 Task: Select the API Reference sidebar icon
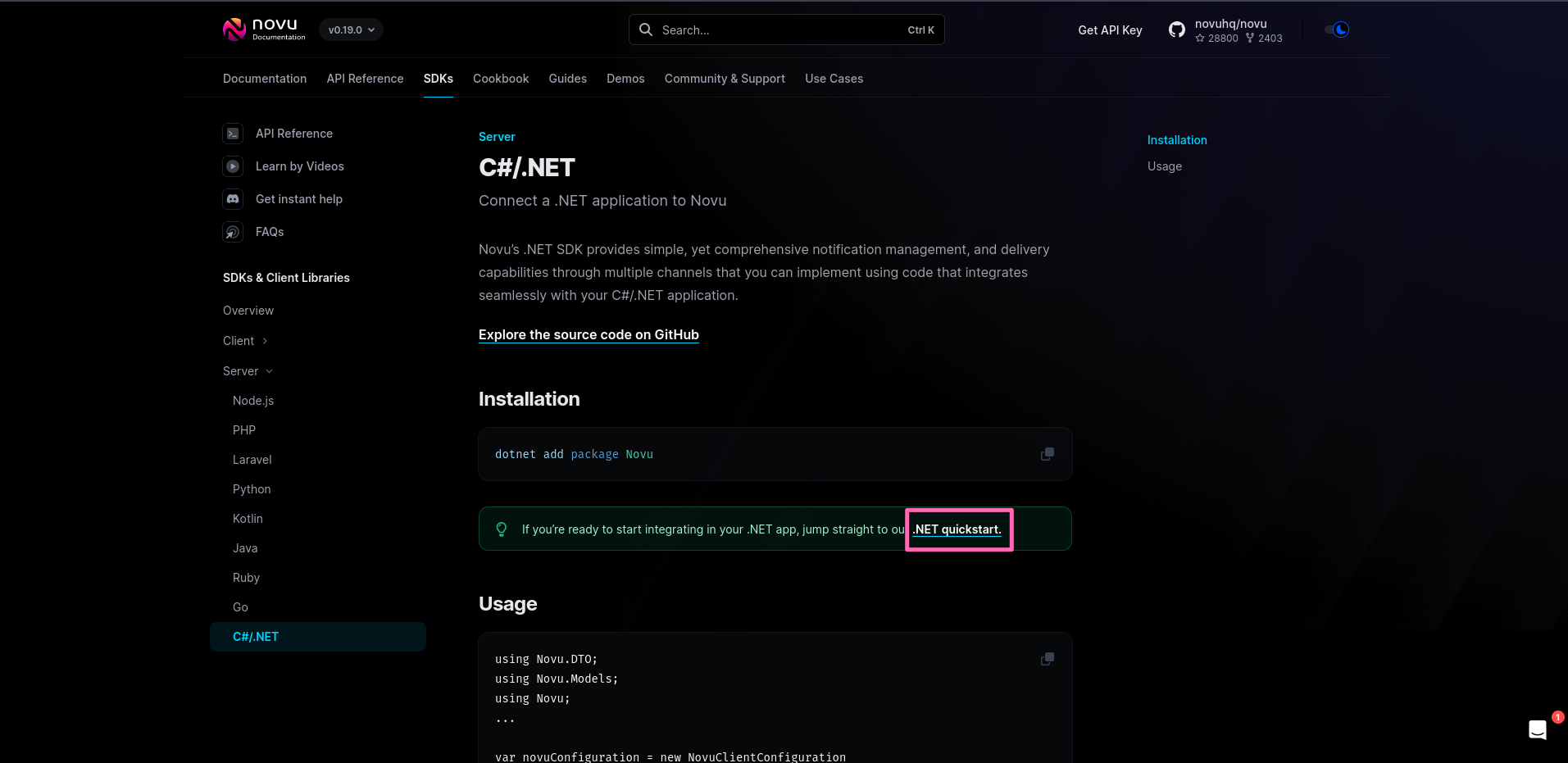pyautogui.click(x=233, y=133)
